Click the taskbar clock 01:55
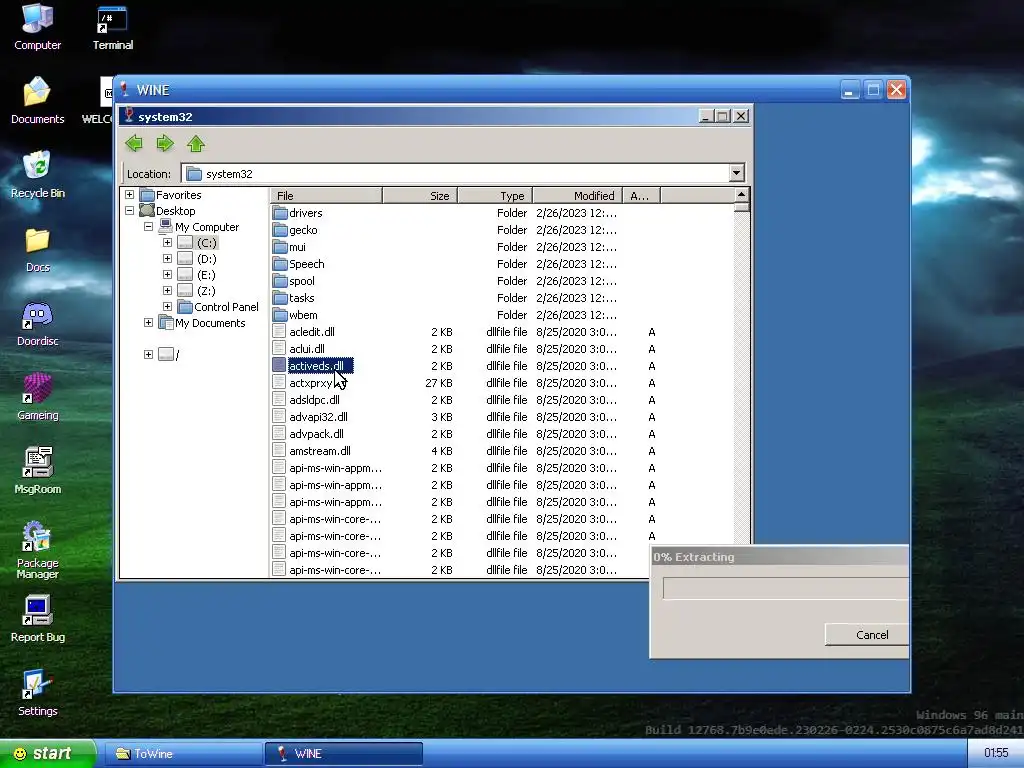Screen dimensions: 1024x768 coord(995,753)
